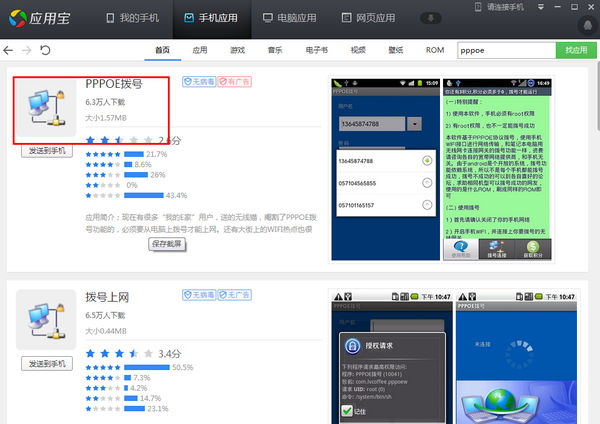Refresh the page with reload icon
600x424 pixels.
tap(45, 50)
